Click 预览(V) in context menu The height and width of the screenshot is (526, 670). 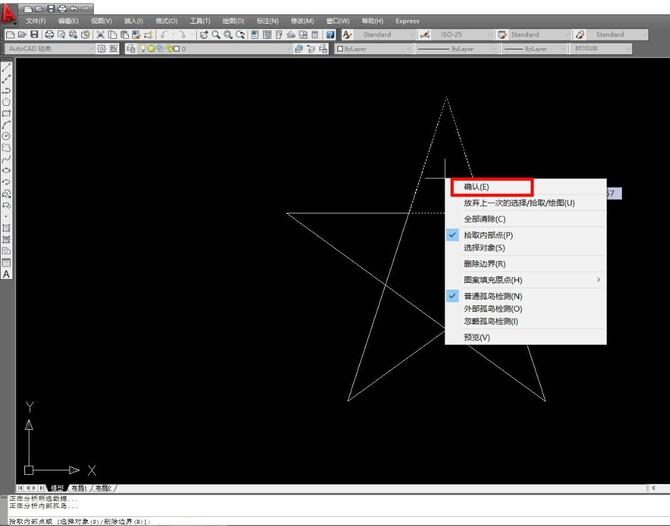pos(477,337)
